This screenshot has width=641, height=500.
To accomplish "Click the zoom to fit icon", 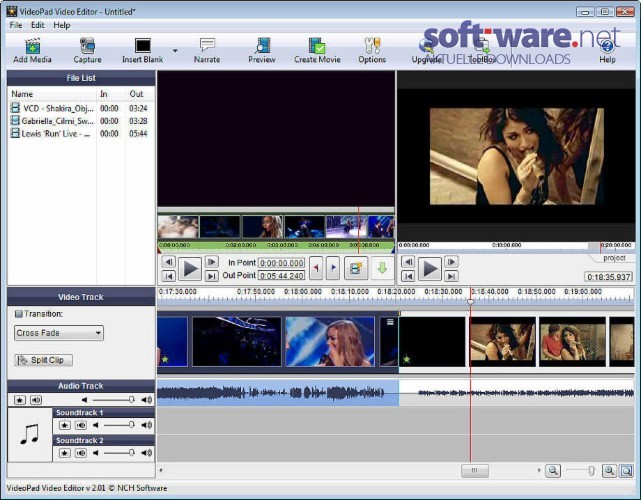I will click(x=626, y=471).
